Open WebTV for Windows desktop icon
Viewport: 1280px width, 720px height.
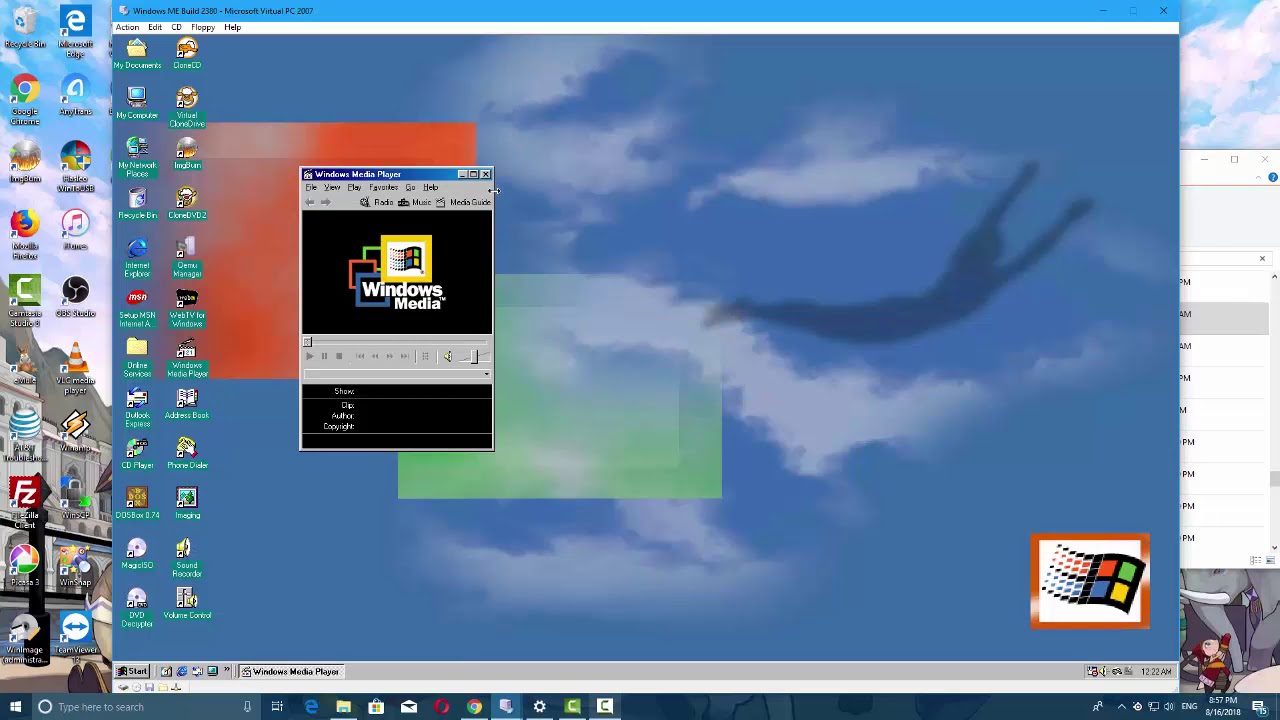(187, 307)
